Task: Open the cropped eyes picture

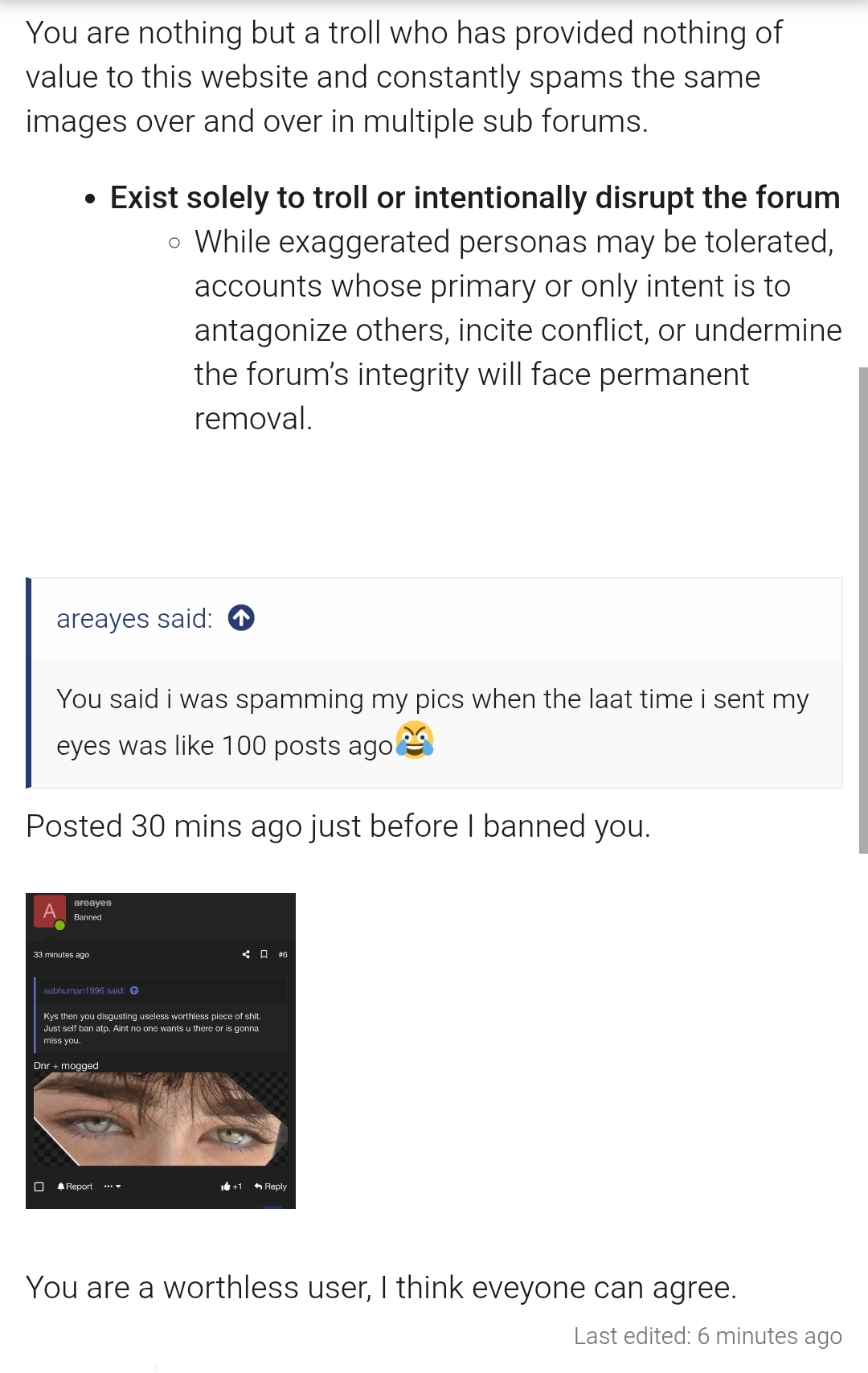Action: tap(161, 1119)
